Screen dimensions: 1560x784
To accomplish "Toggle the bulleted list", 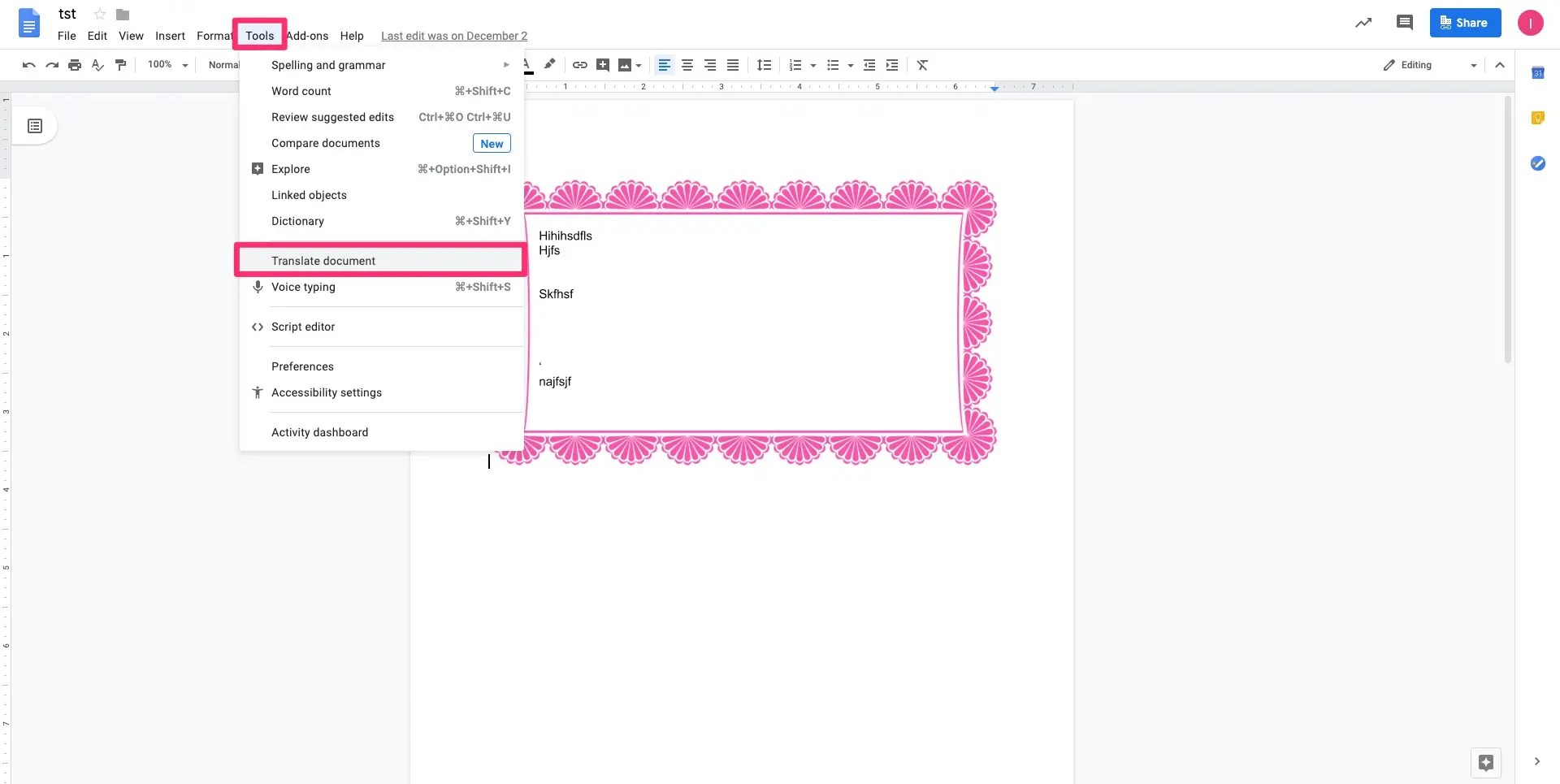I will pyautogui.click(x=833, y=65).
